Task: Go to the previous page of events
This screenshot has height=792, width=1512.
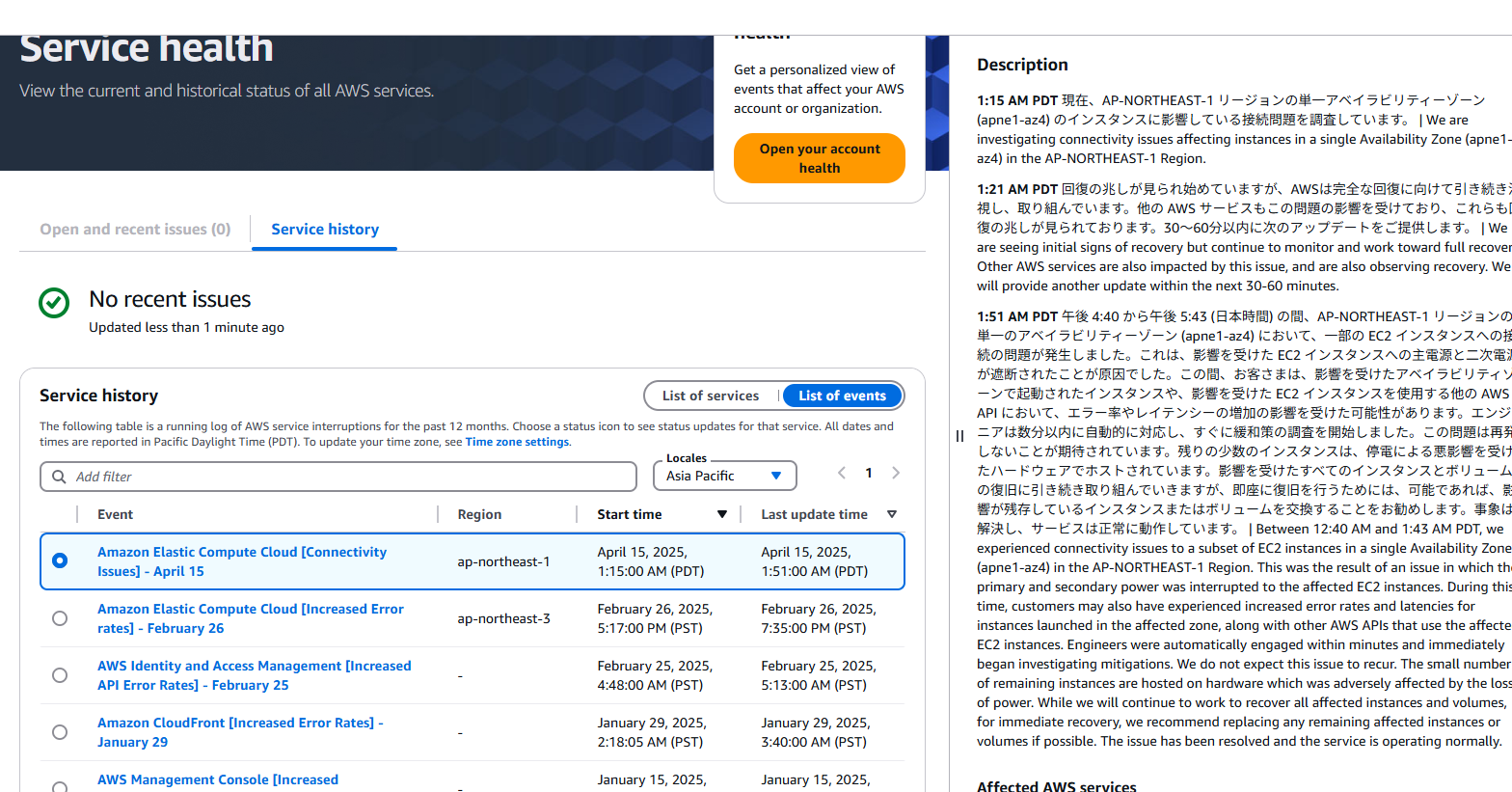Action: coord(842,473)
